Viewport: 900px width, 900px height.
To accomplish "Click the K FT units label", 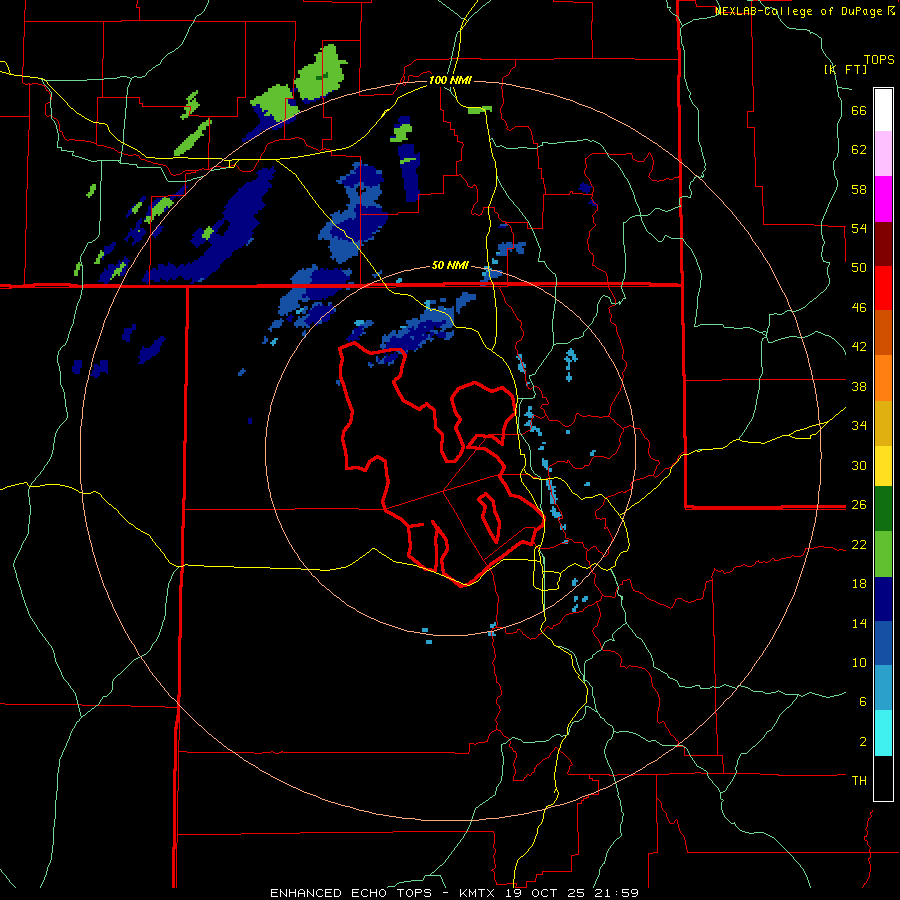I will pyautogui.click(x=845, y=69).
